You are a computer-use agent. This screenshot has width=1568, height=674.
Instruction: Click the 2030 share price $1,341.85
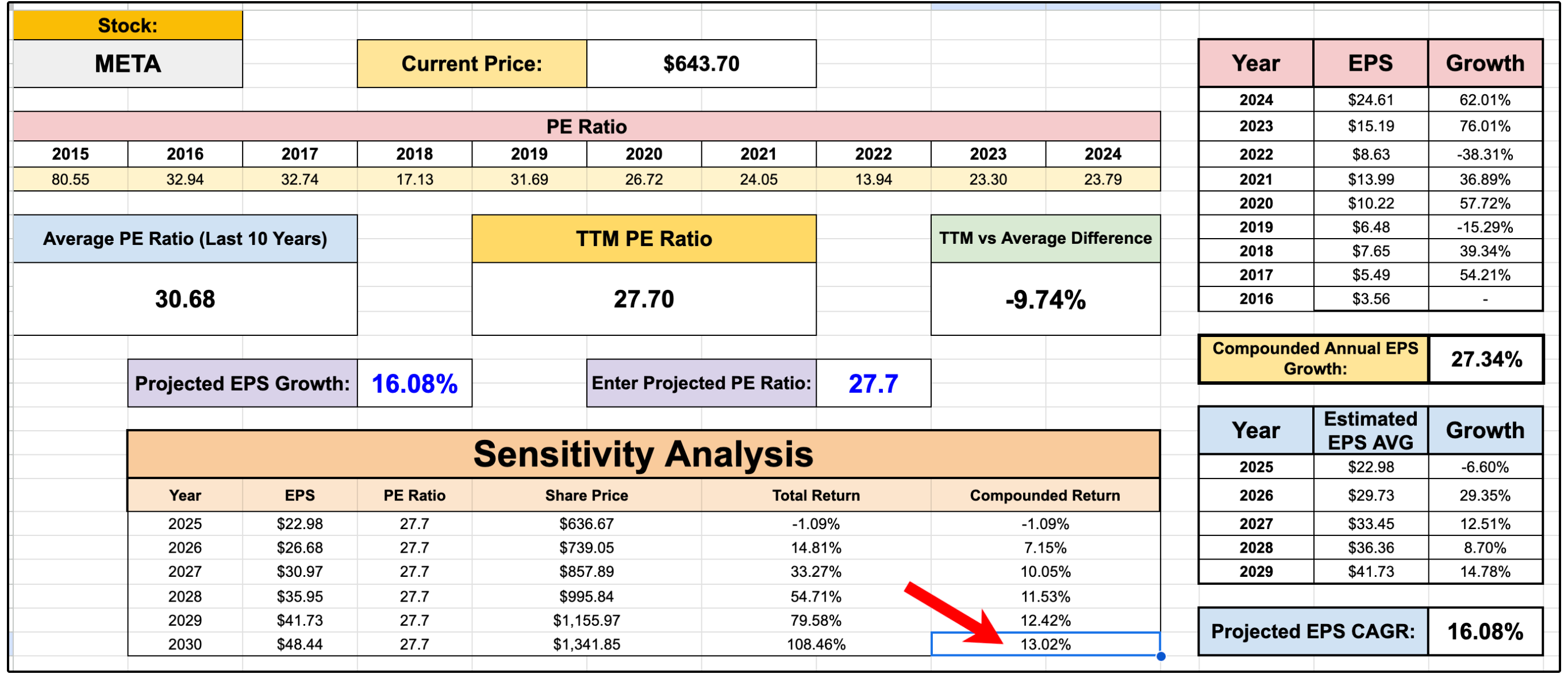[x=586, y=644]
